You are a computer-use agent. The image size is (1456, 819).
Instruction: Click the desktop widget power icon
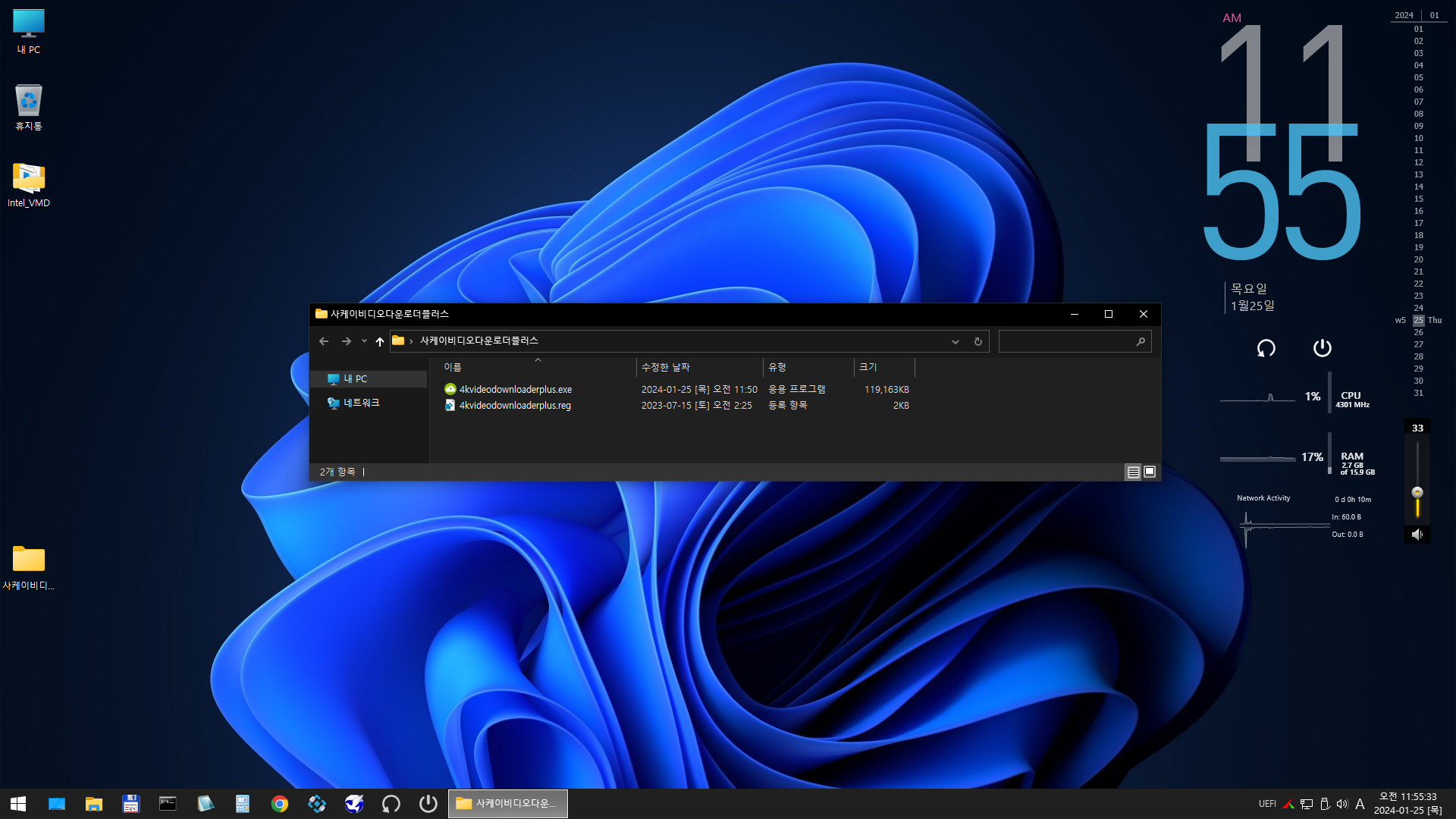[1322, 348]
